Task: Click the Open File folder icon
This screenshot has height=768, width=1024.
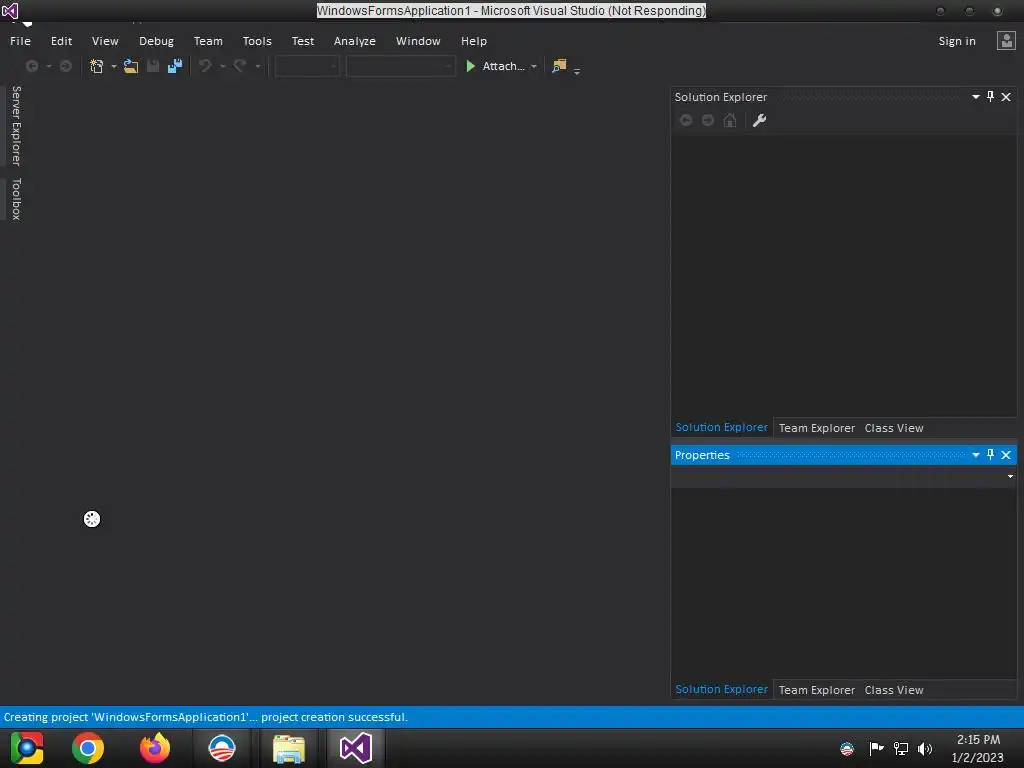Action: (x=131, y=66)
